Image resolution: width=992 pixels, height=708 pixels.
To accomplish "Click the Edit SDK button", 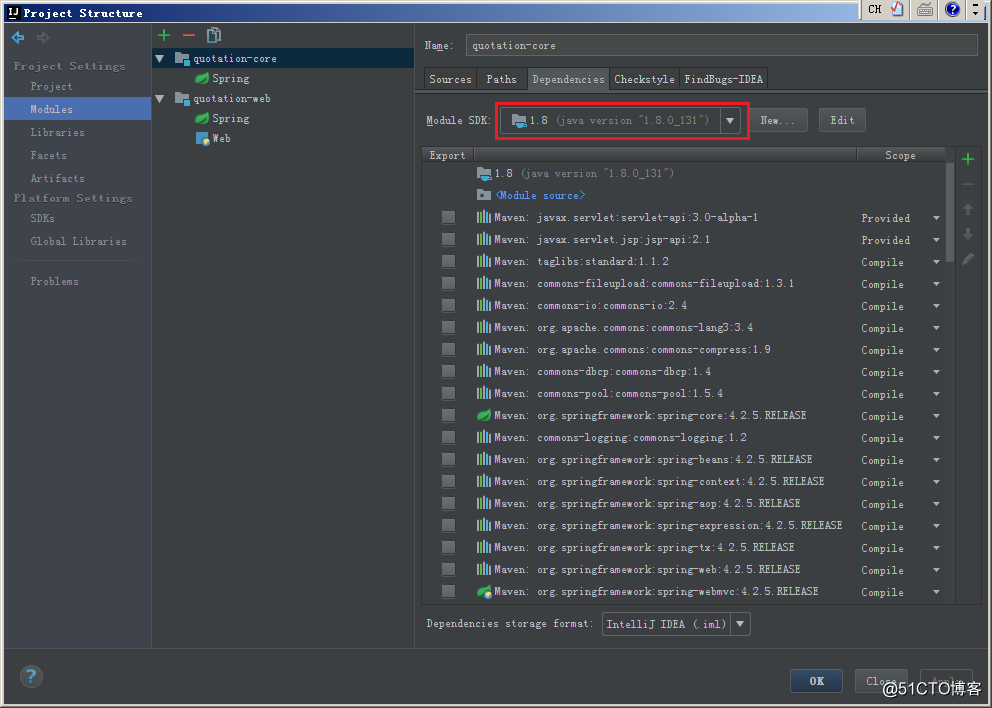I will coord(842,120).
